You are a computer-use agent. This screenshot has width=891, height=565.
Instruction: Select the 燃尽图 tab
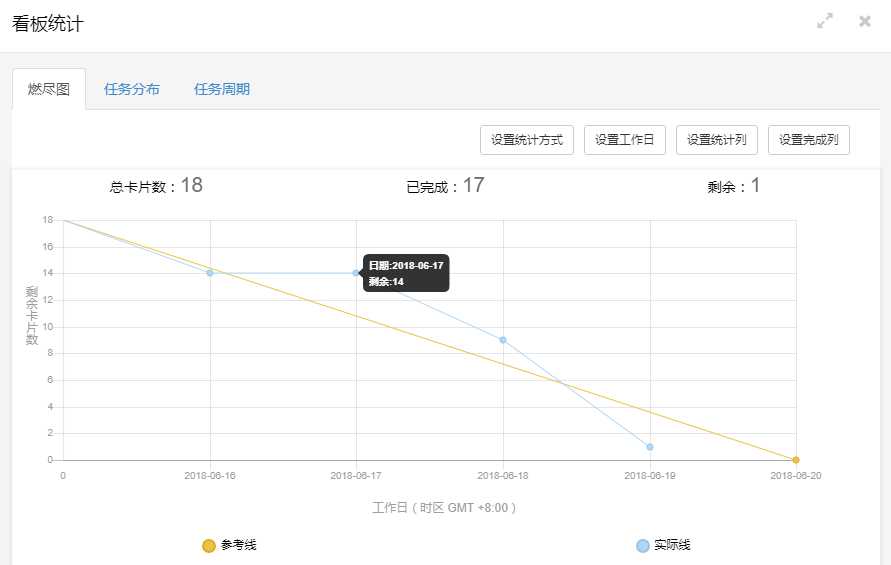[x=49, y=89]
